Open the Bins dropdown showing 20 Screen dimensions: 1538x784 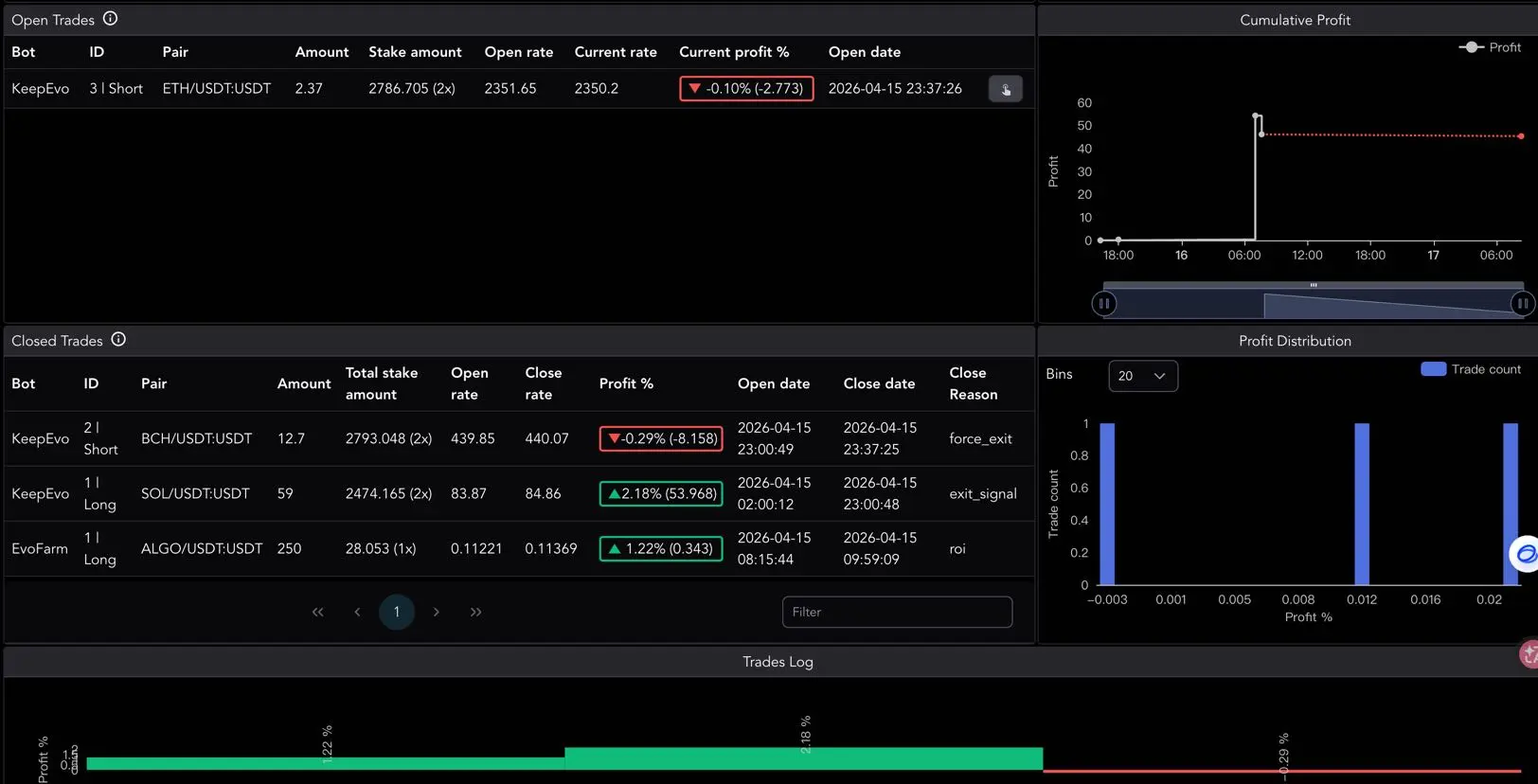click(1142, 376)
